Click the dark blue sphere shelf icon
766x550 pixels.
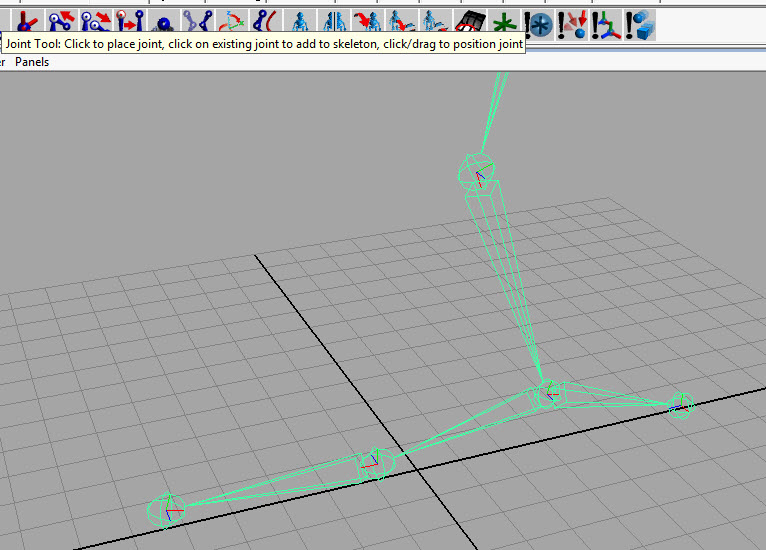[164, 23]
